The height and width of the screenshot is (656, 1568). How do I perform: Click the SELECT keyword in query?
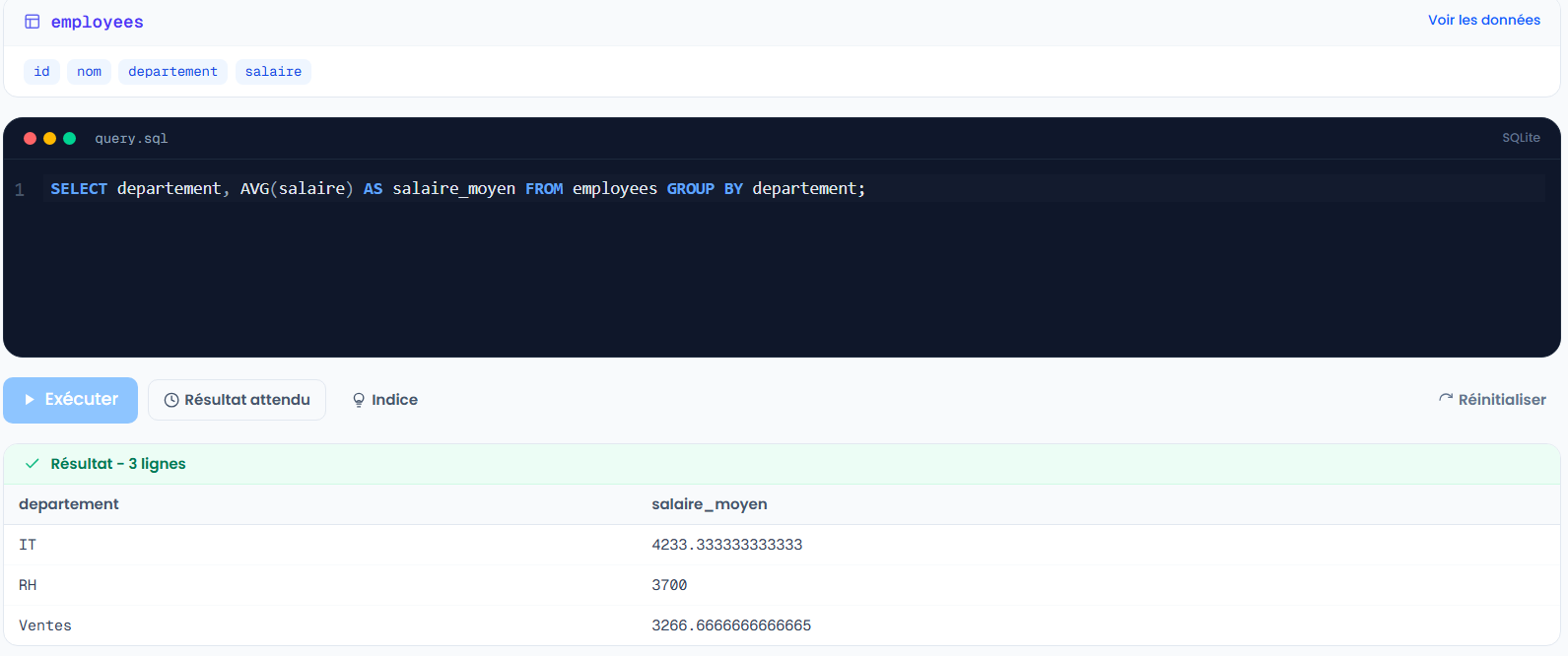click(x=79, y=189)
